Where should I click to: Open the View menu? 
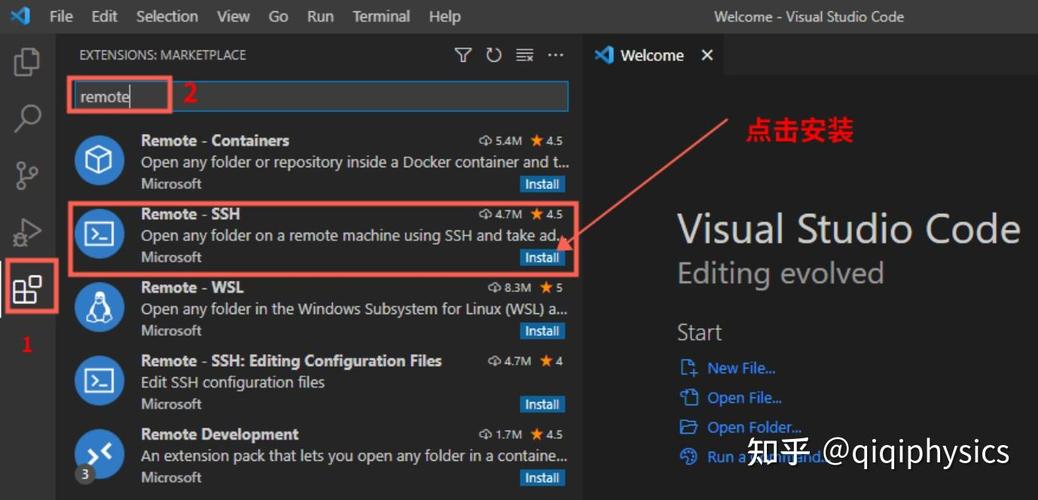pos(234,17)
